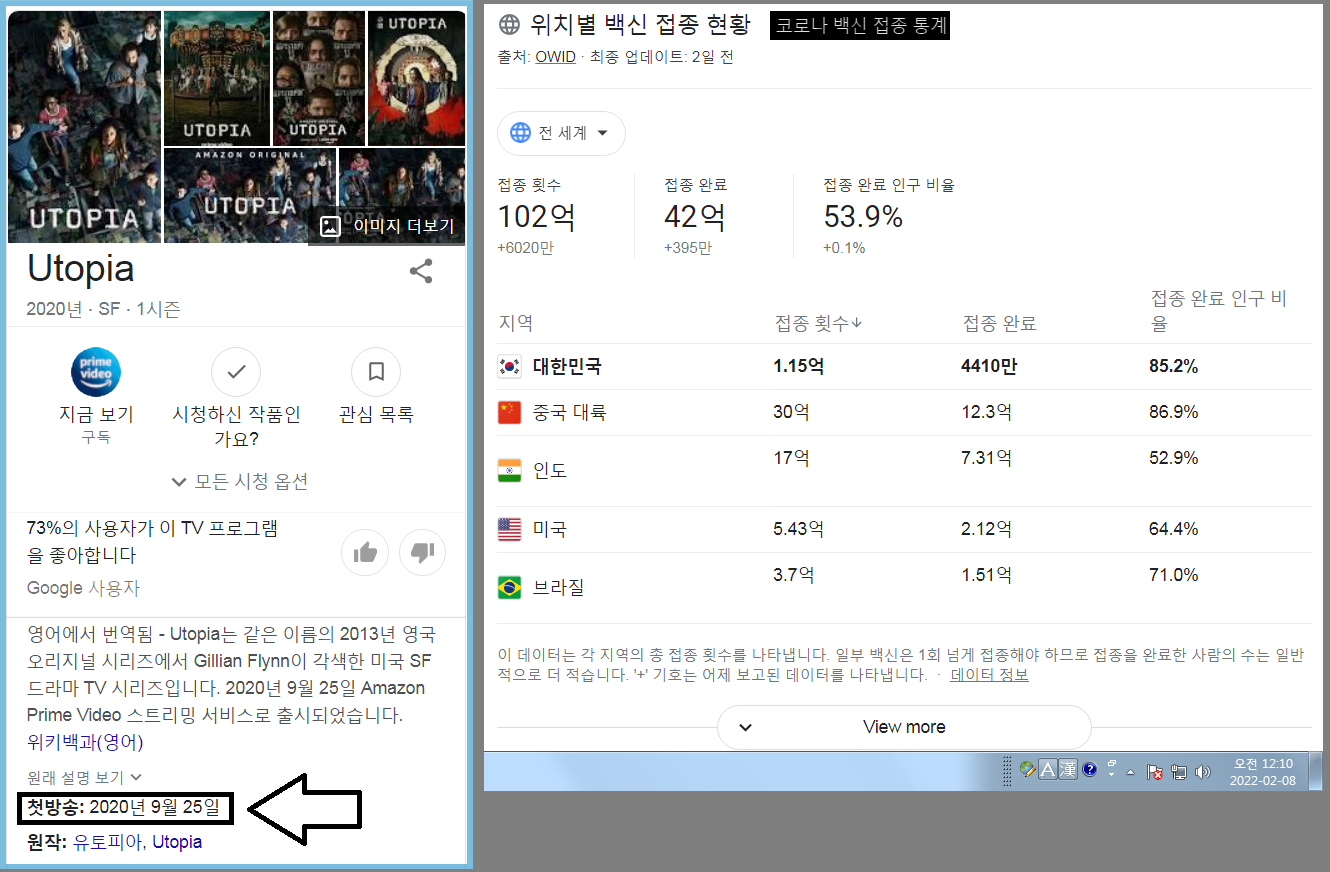Open the large Utopia poster thumbnail
The height and width of the screenshot is (872, 1330).
[85, 127]
